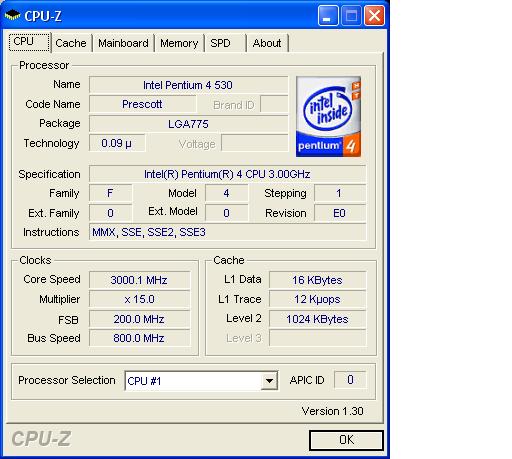Select the CPU #1 combo box
Screen dimensions: 512x459
[x=201, y=380]
